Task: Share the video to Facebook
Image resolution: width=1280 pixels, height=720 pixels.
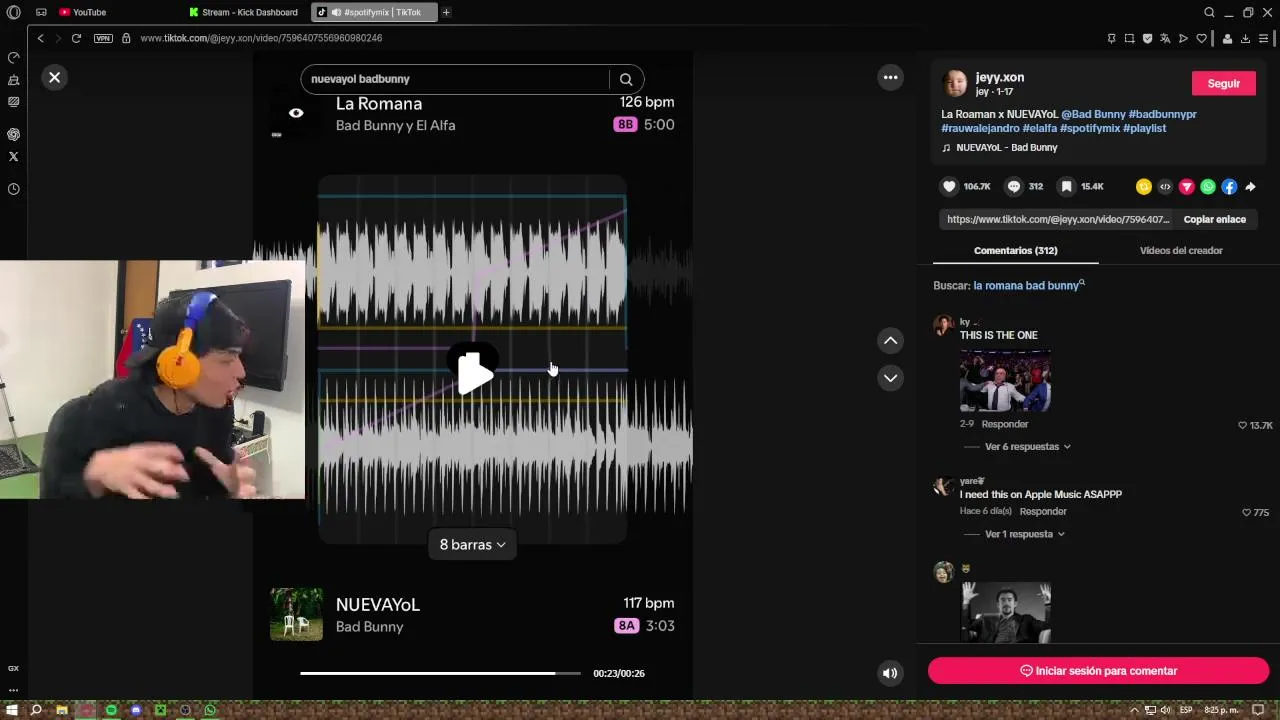Action: click(x=1229, y=186)
